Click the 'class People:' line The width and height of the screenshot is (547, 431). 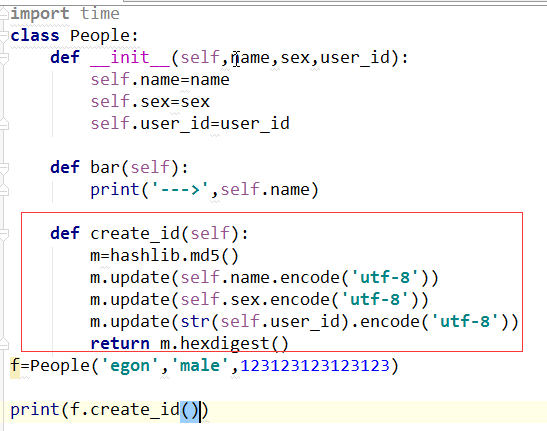click(x=74, y=36)
